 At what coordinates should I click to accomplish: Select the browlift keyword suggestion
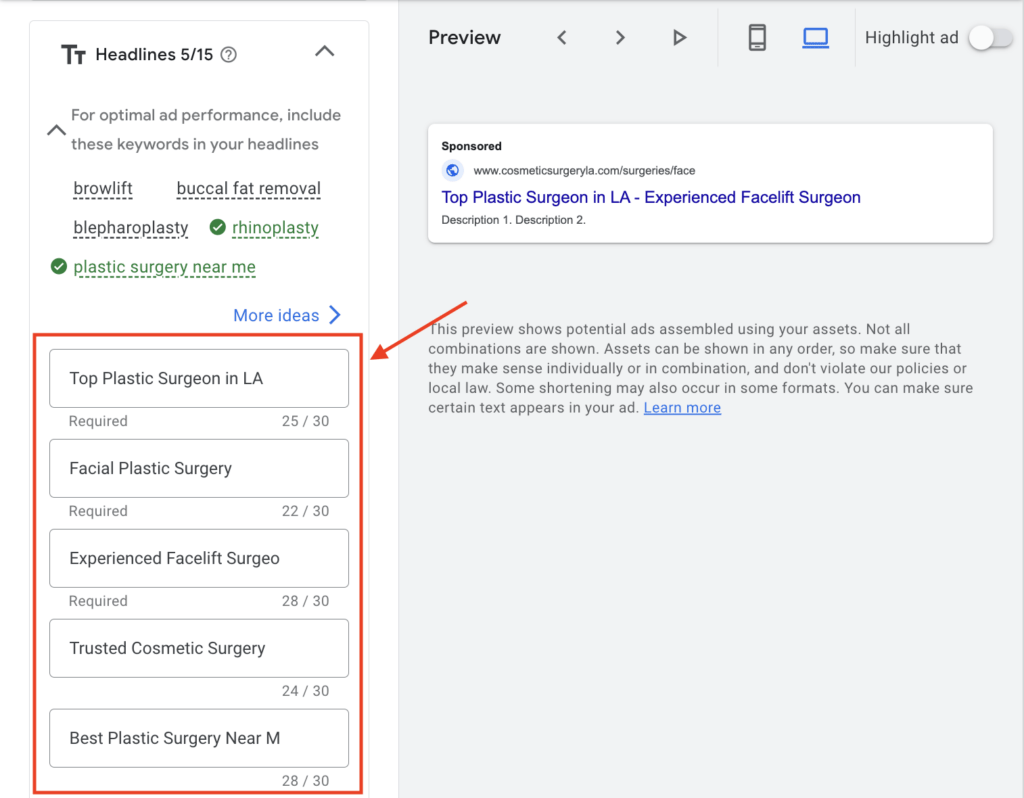pos(103,189)
